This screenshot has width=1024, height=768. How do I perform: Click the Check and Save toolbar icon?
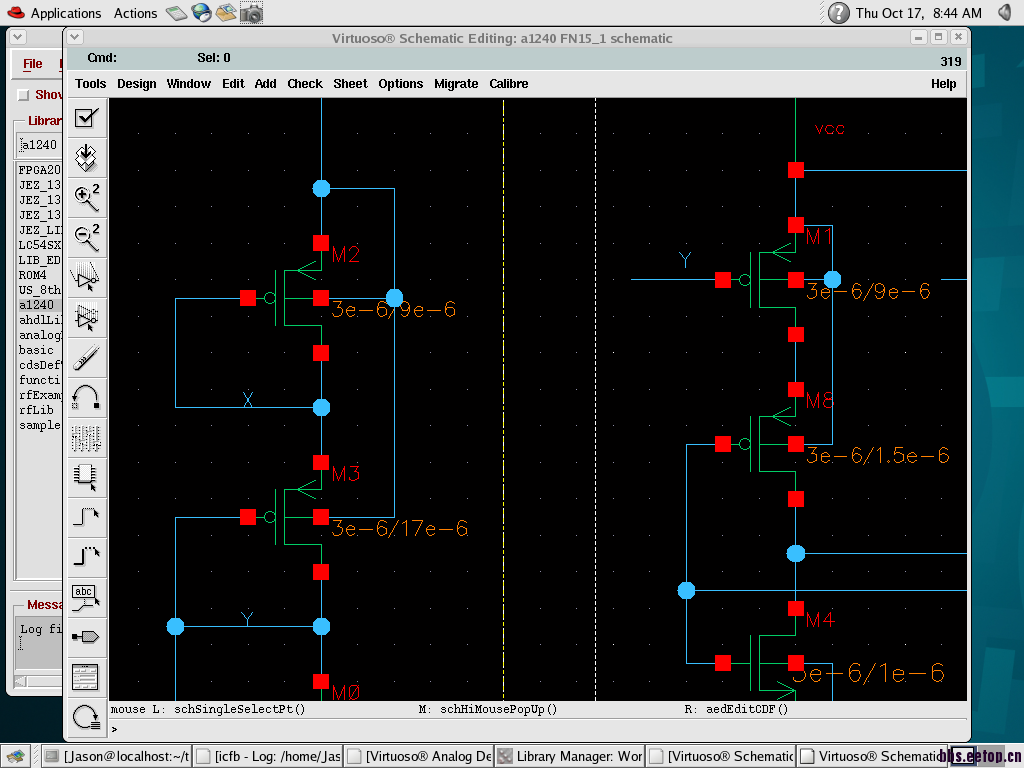86,118
